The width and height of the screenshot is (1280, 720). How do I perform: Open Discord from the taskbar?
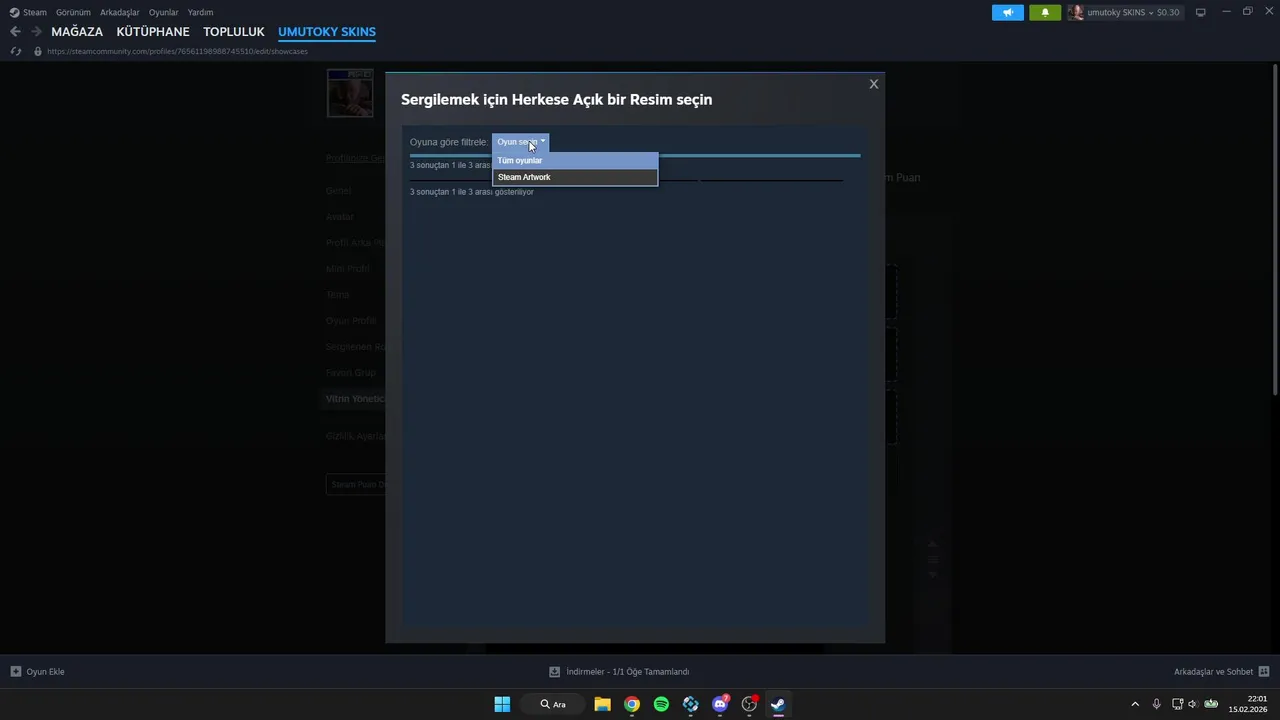click(720, 704)
